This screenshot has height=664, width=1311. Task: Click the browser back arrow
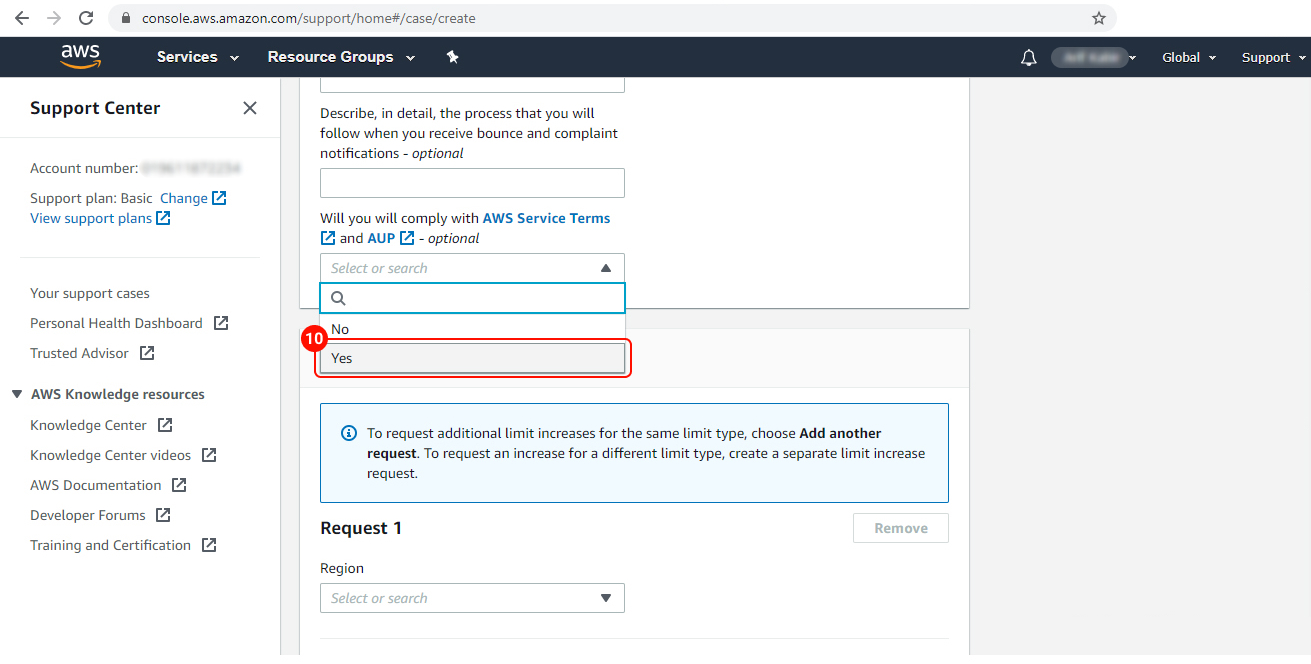(x=22, y=18)
